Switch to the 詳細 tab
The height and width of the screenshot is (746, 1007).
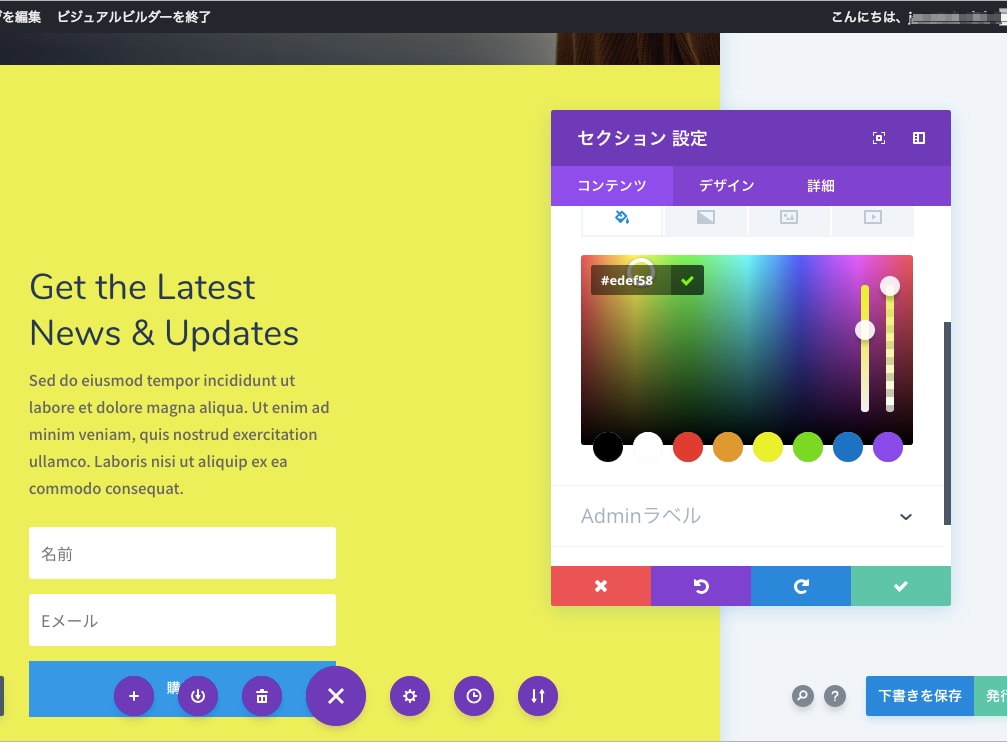[x=821, y=186]
